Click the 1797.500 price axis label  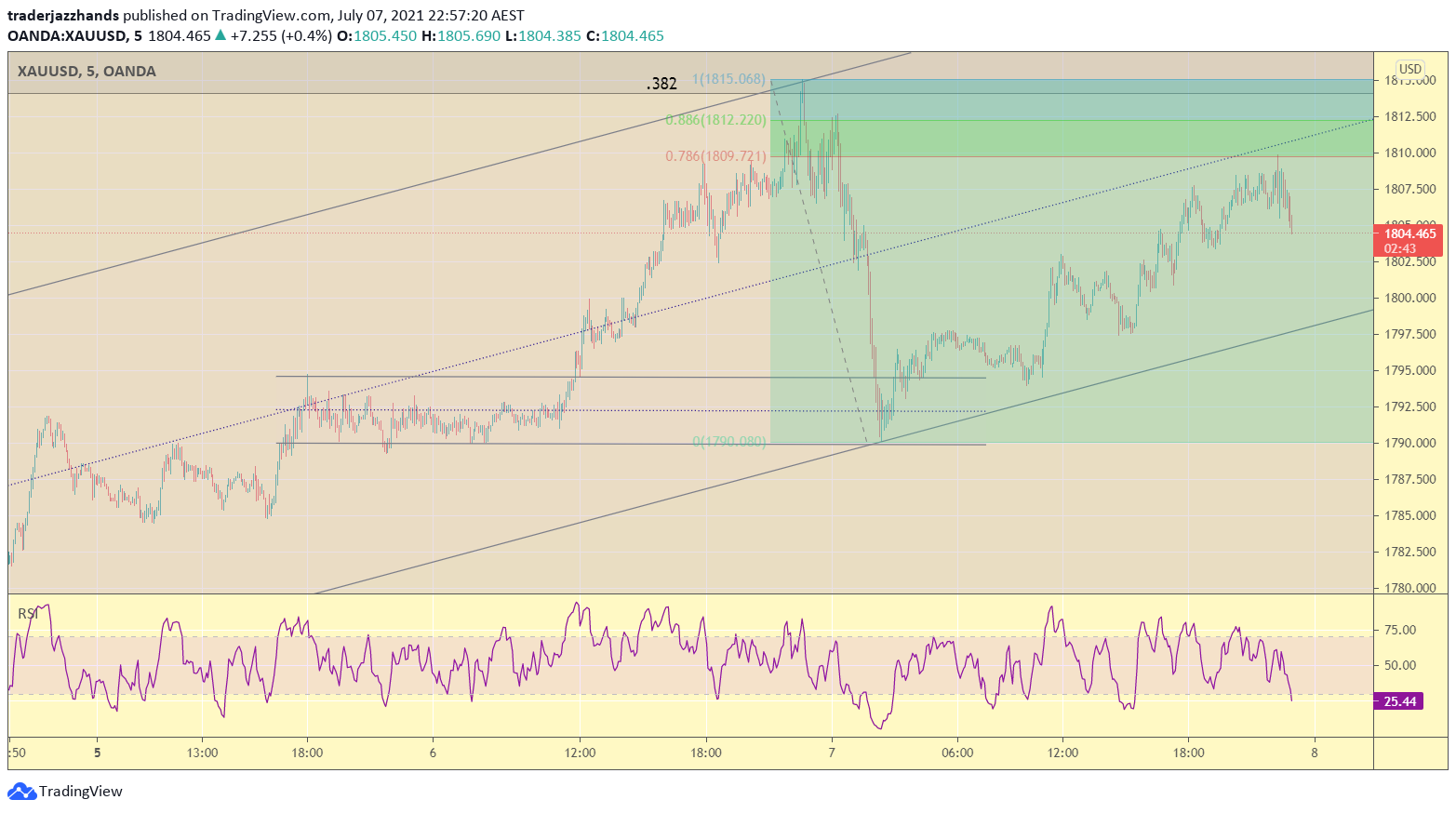pyautogui.click(x=1410, y=334)
